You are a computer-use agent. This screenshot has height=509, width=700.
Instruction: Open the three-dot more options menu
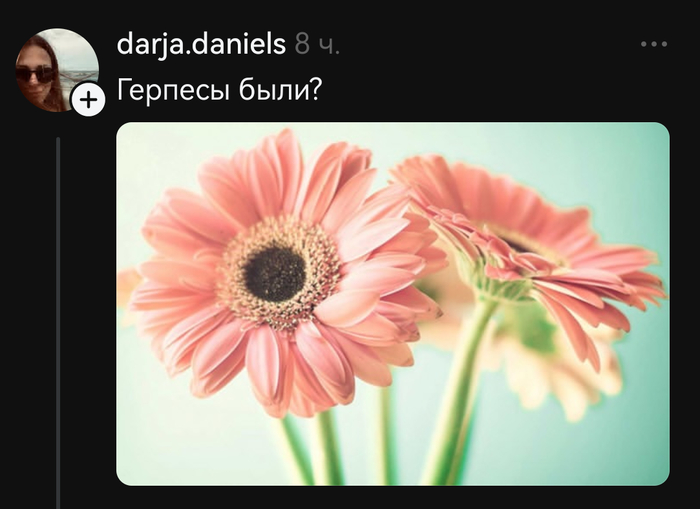pyautogui.click(x=654, y=44)
